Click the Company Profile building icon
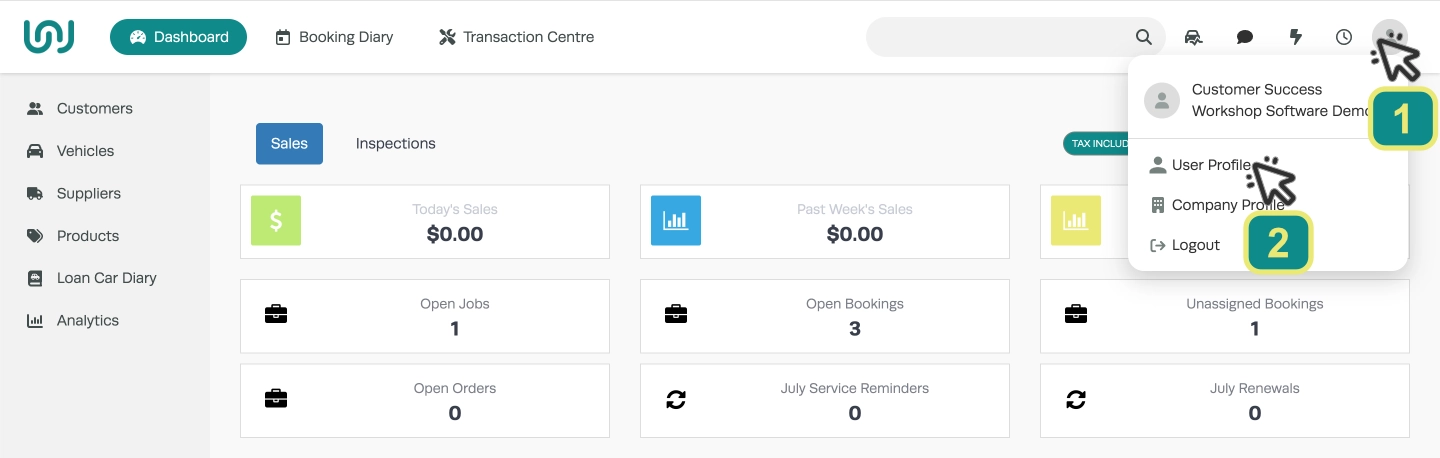The width and height of the screenshot is (1440, 458). [x=1158, y=205]
